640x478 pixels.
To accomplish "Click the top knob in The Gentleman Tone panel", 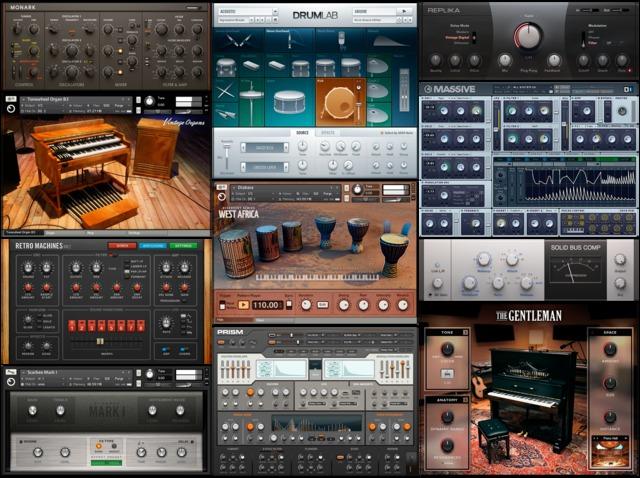I will tap(447, 349).
